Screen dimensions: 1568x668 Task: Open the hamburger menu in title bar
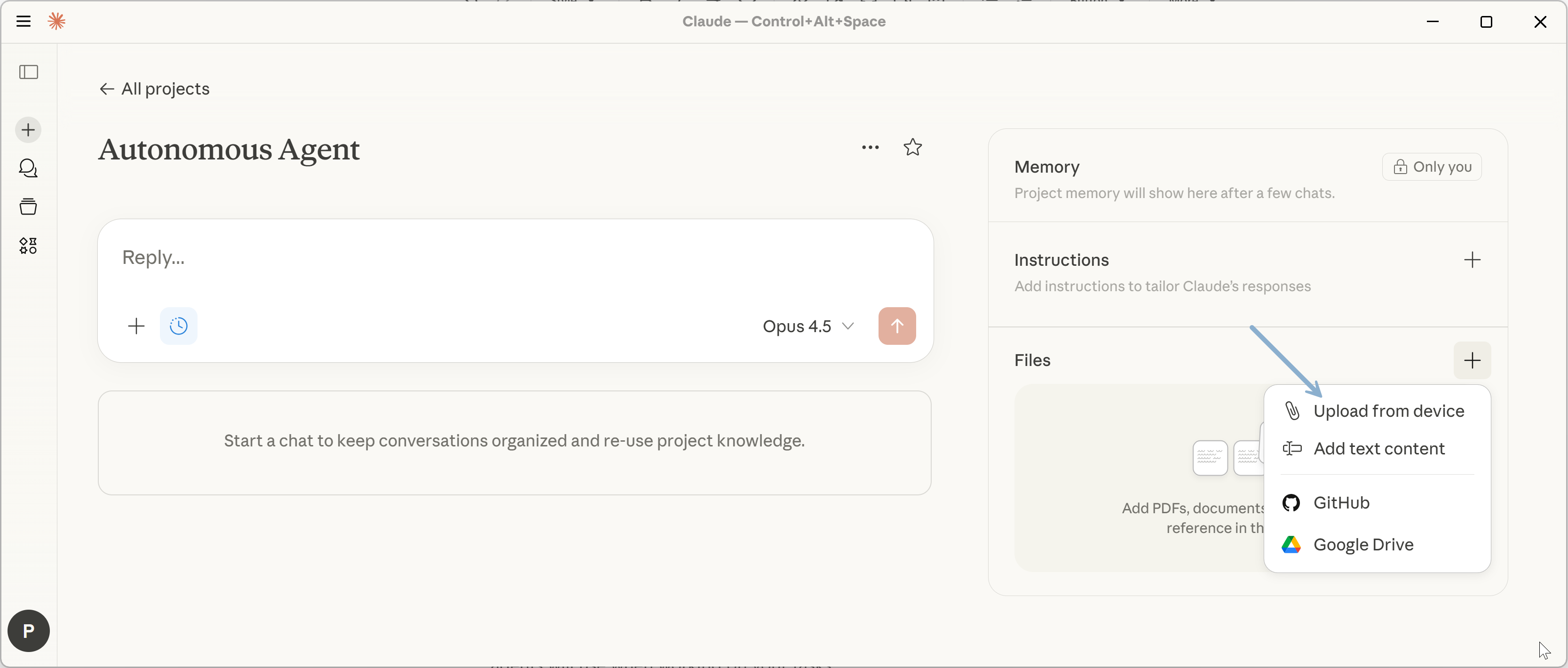(x=23, y=21)
